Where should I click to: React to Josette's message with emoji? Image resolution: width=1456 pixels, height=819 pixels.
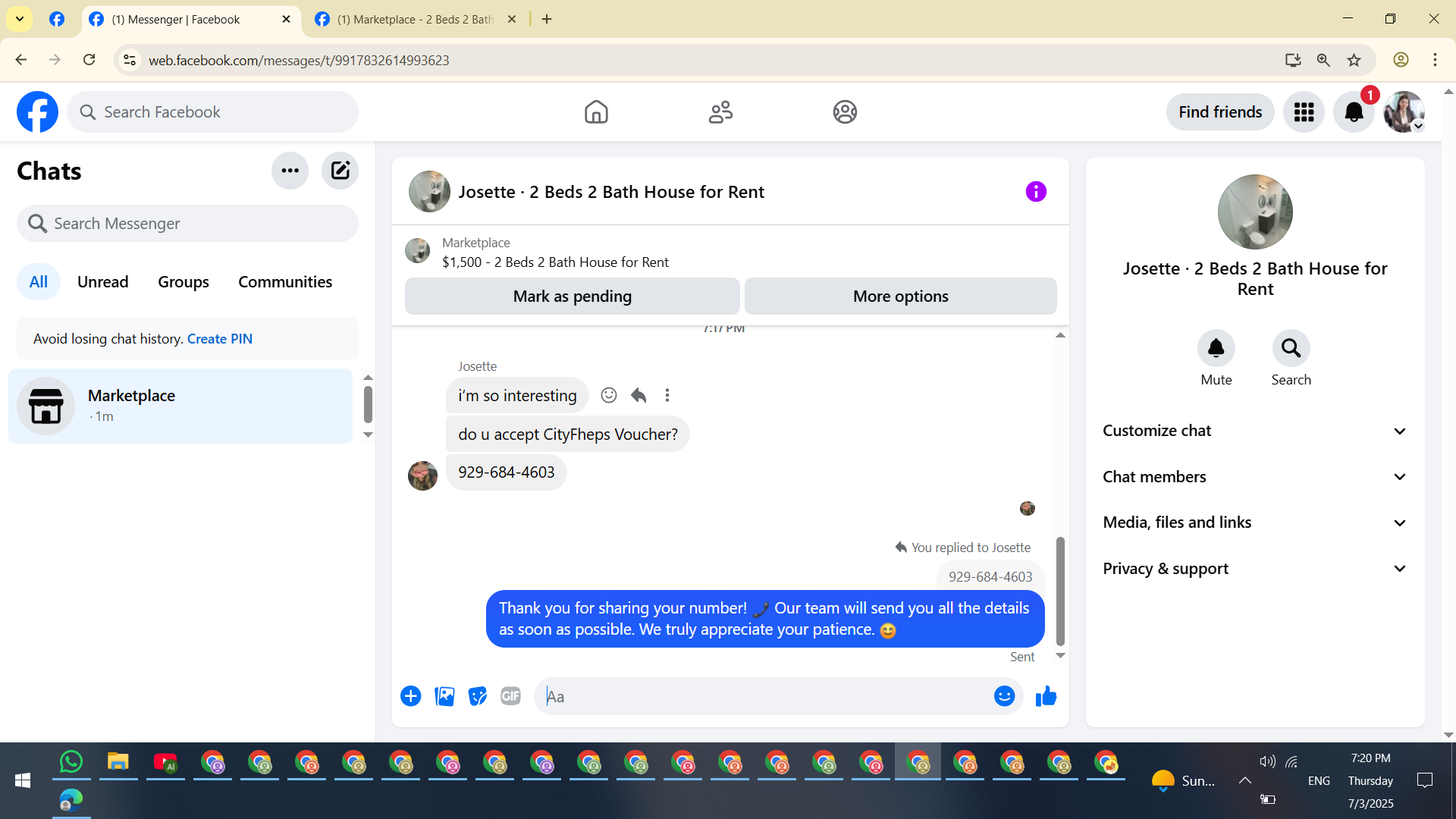[608, 395]
